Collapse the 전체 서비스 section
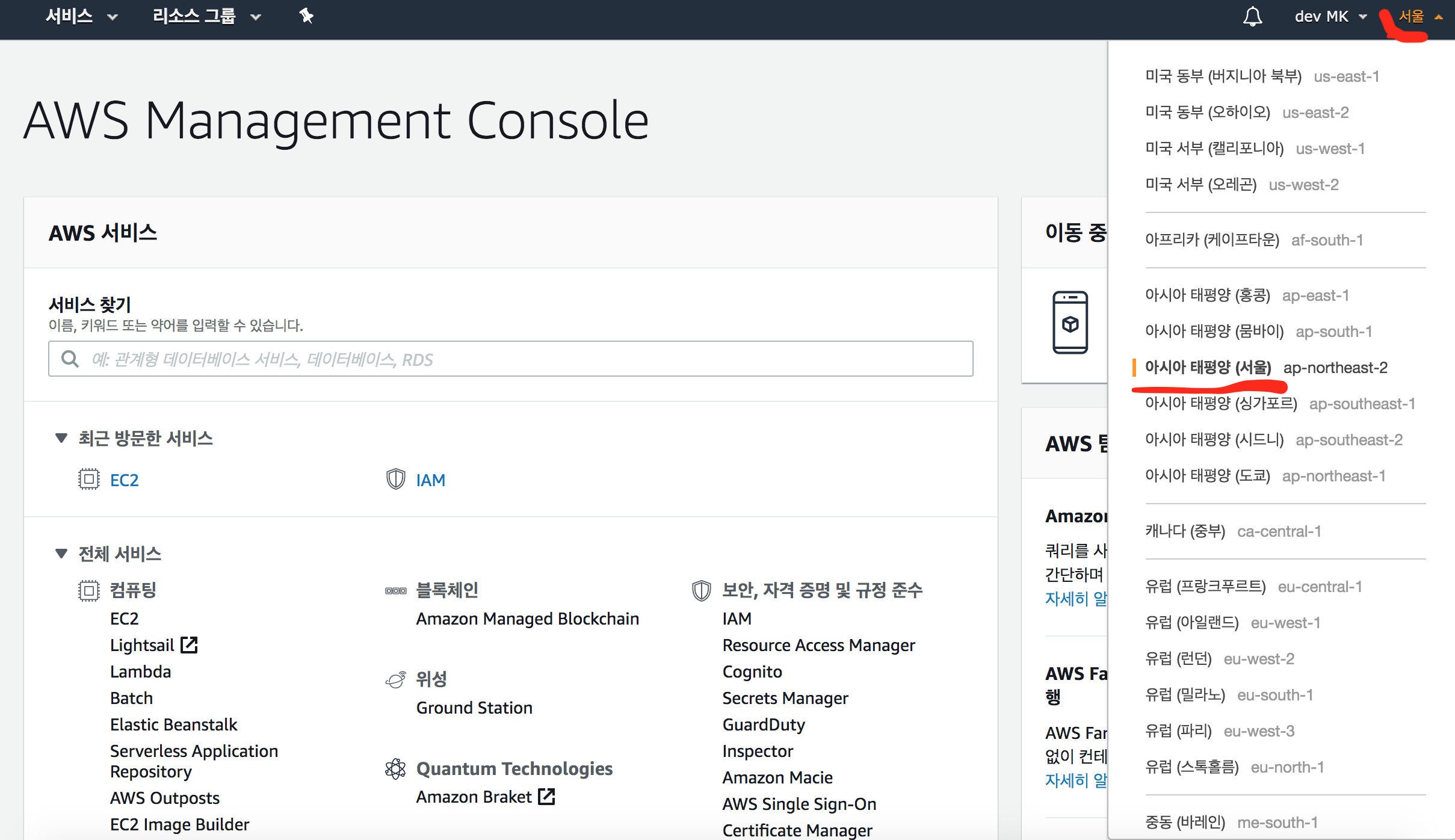 click(x=61, y=554)
